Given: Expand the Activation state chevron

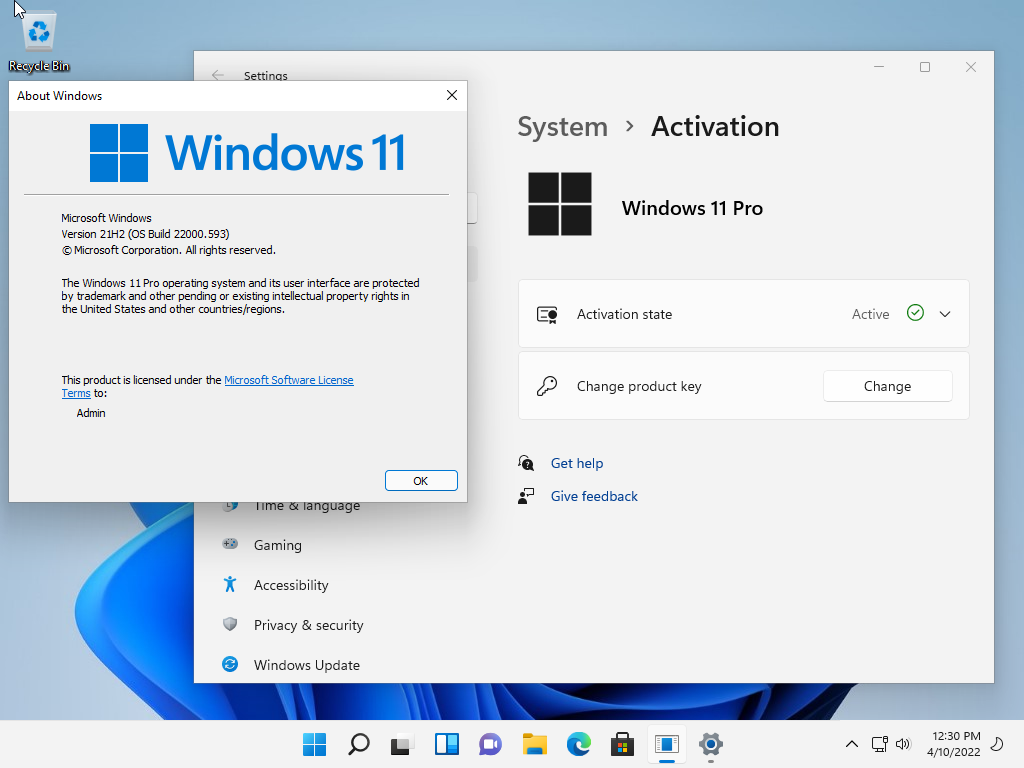Looking at the screenshot, I should click(945, 314).
